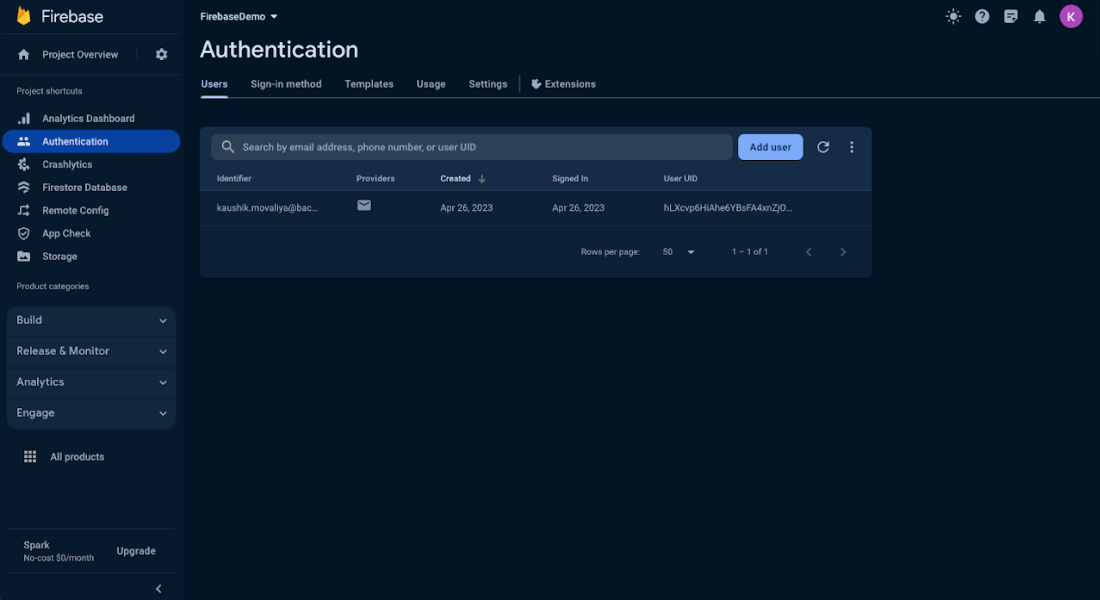Open help via question mark icon
Viewport: 1100px width, 600px height.
click(982, 16)
